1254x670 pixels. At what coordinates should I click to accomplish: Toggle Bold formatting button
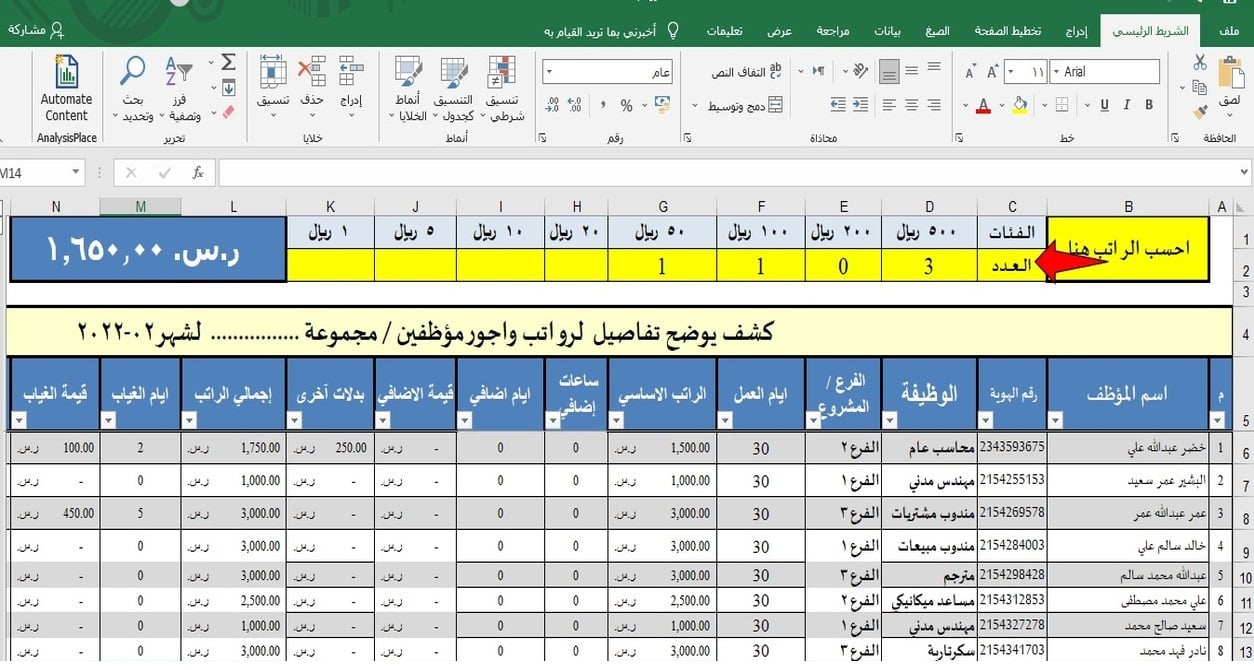tap(1151, 105)
